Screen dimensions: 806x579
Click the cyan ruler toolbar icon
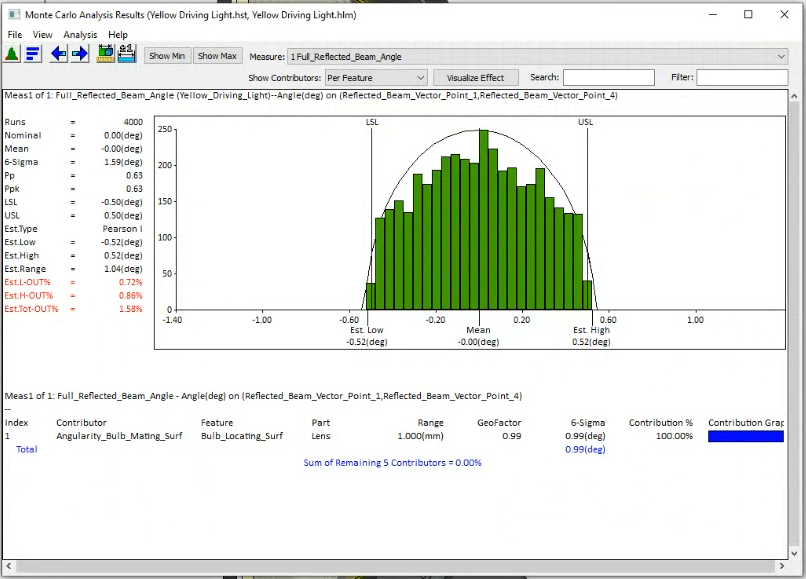click(127, 55)
